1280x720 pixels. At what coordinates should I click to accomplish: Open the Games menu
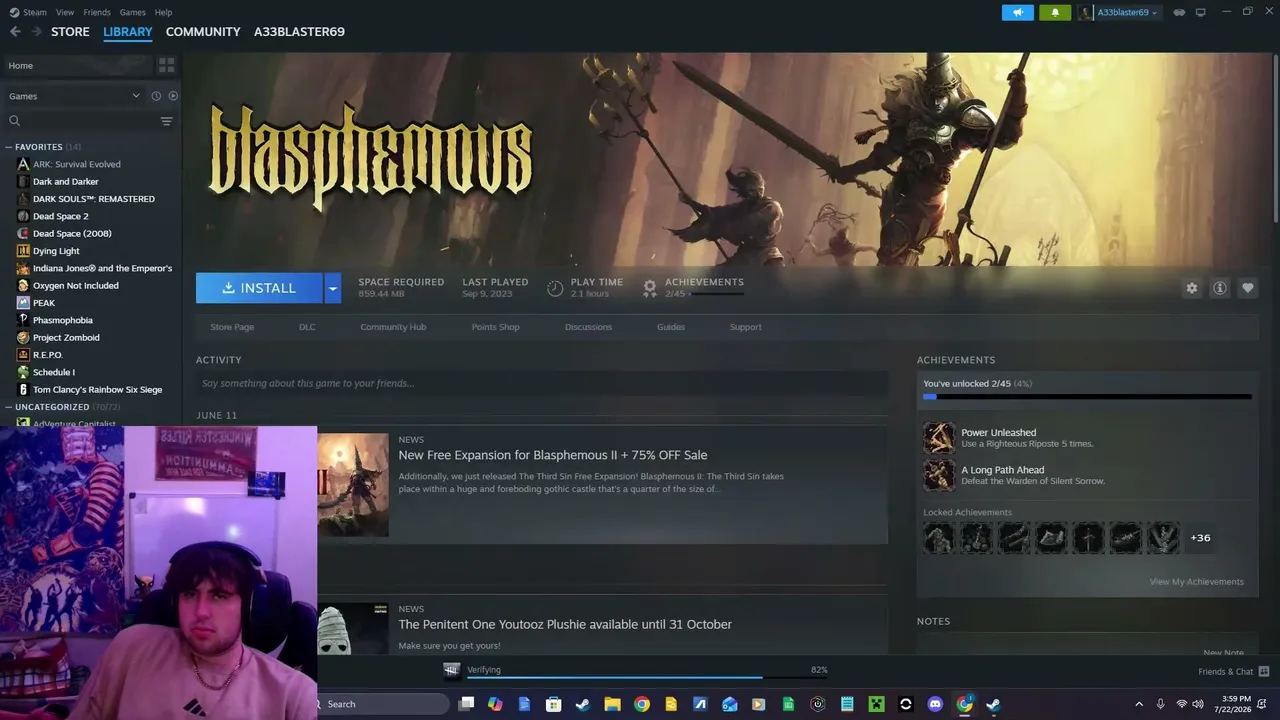[x=132, y=12]
